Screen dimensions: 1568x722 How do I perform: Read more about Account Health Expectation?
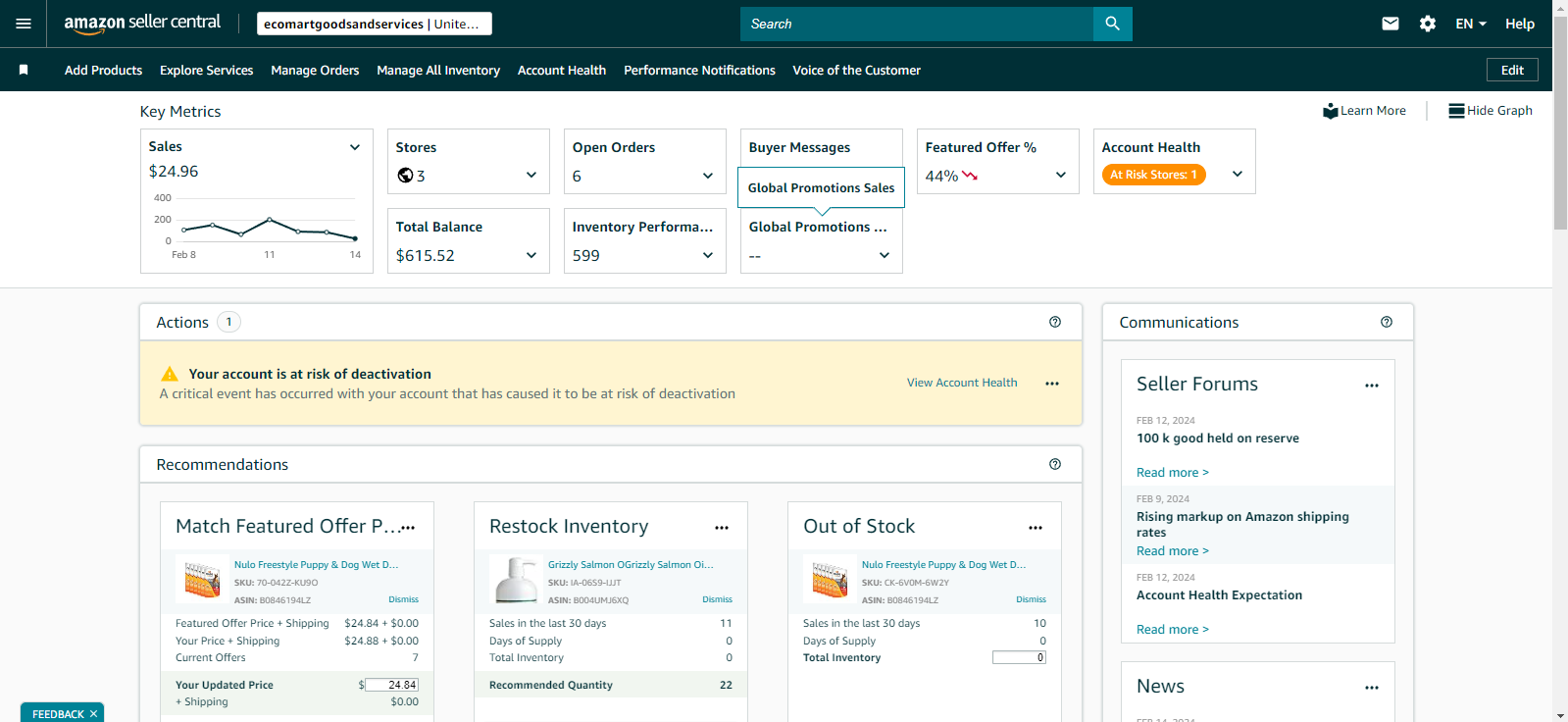tap(1173, 630)
